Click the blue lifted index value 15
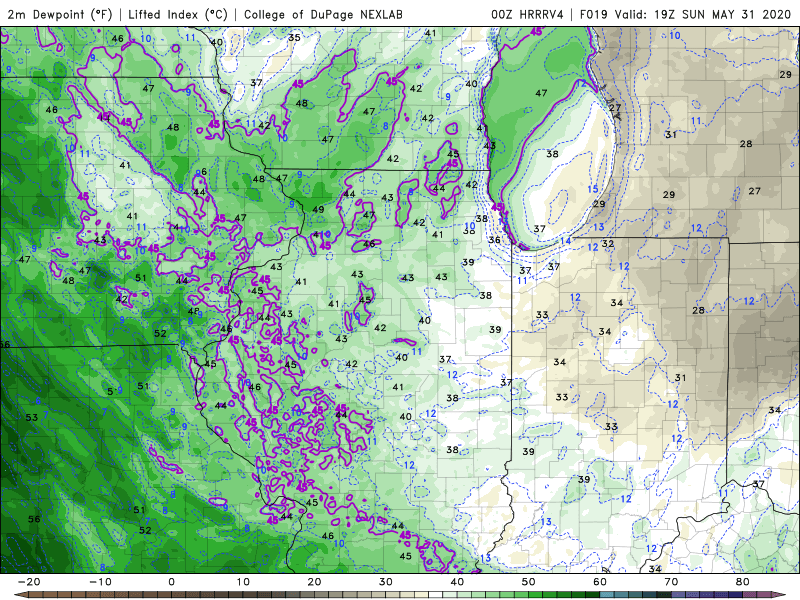Screen dimensions: 800x600 (x=592, y=189)
